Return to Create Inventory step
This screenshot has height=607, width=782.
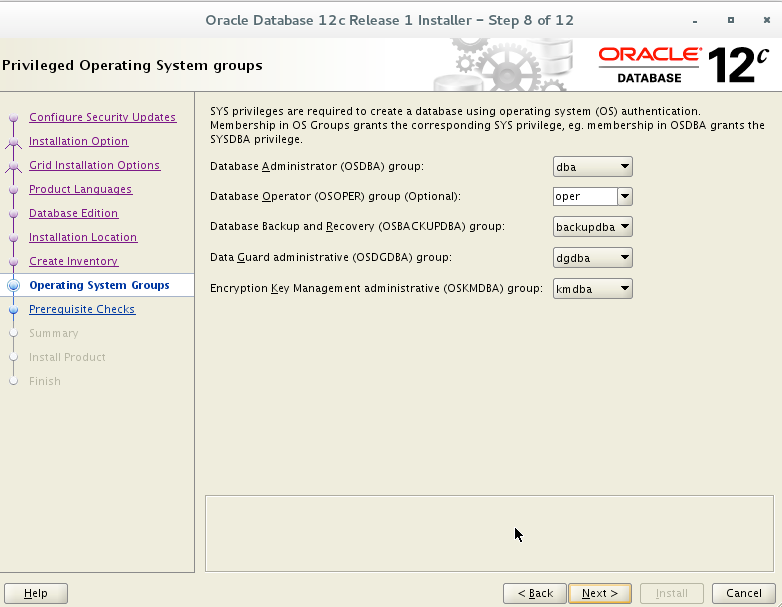tap(73, 261)
